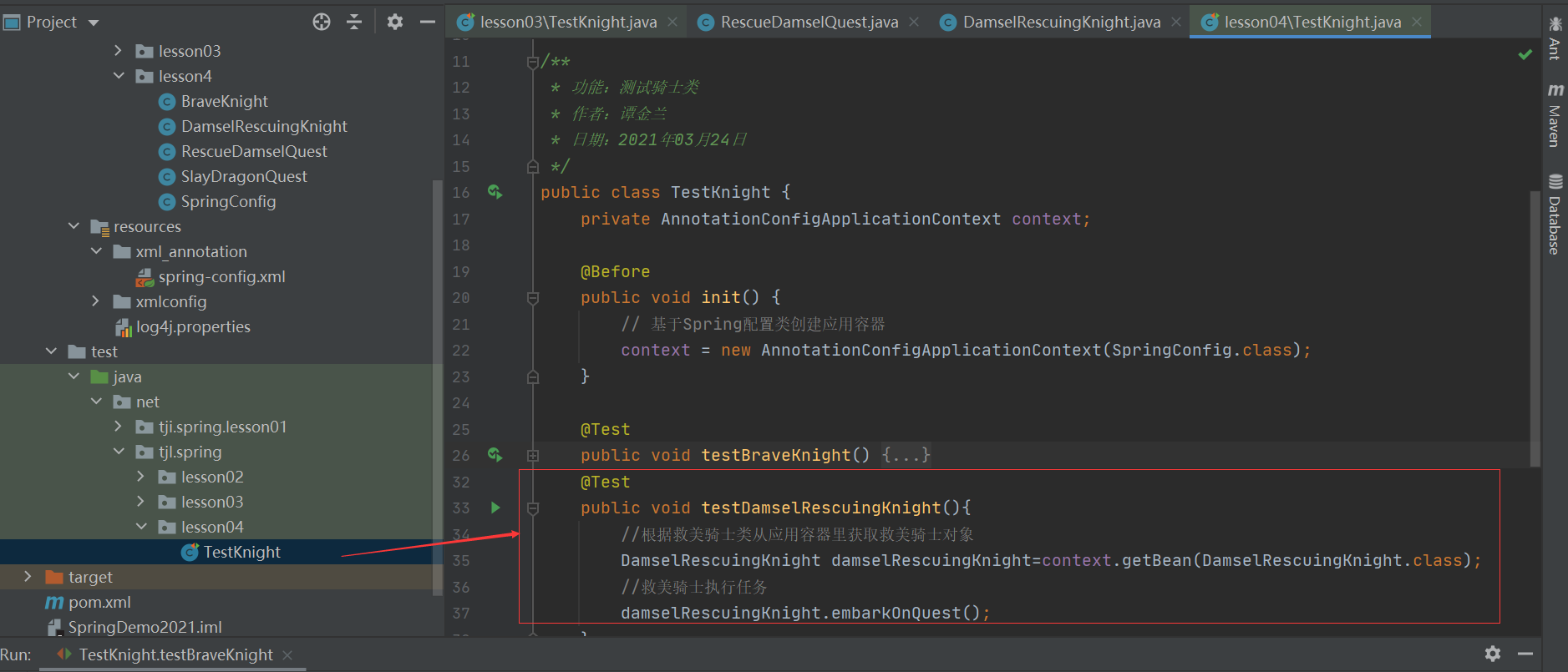This screenshot has height=672, width=1568.
Task: Click the @Before annotation text
Action: point(615,271)
